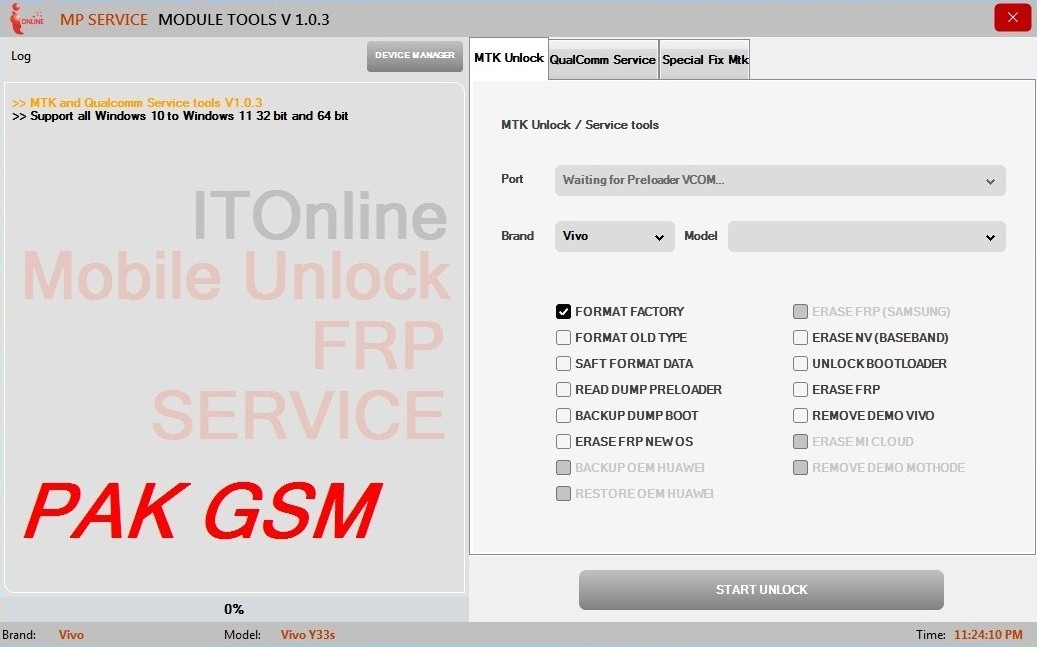Uncheck the FORMAT FACTORY checkbox
The width and height of the screenshot is (1037, 647).
pyautogui.click(x=563, y=312)
